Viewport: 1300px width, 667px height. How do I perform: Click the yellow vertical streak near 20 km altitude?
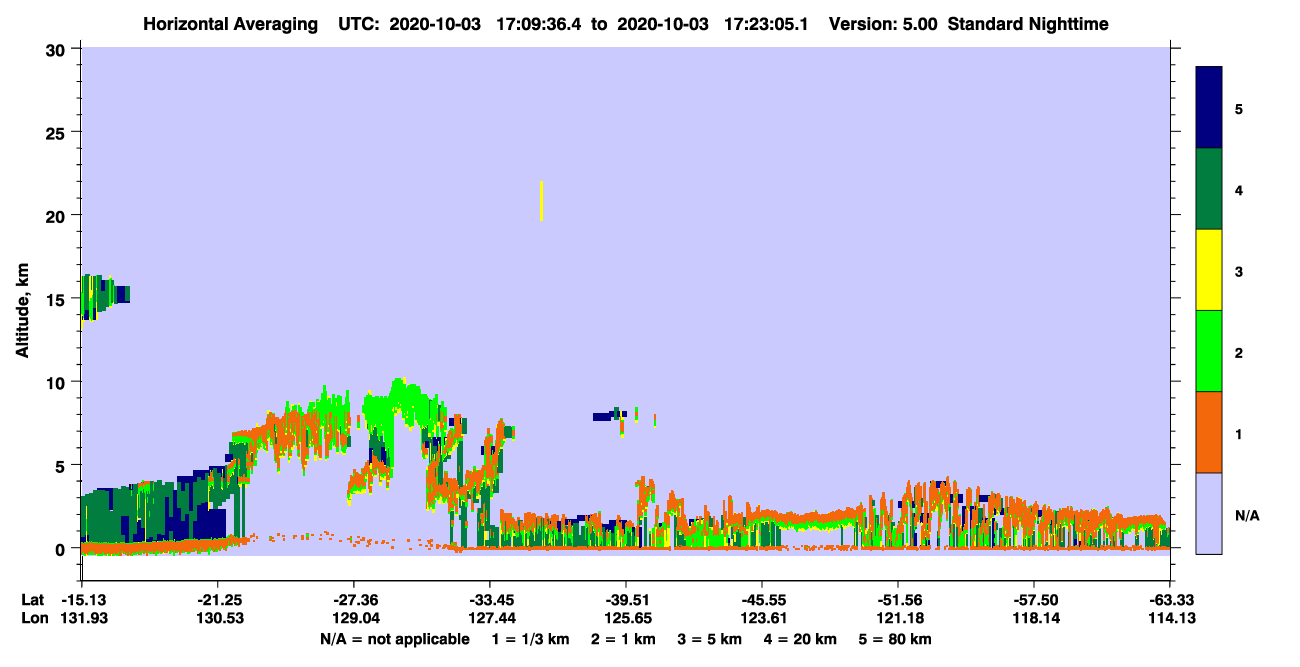(x=541, y=201)
